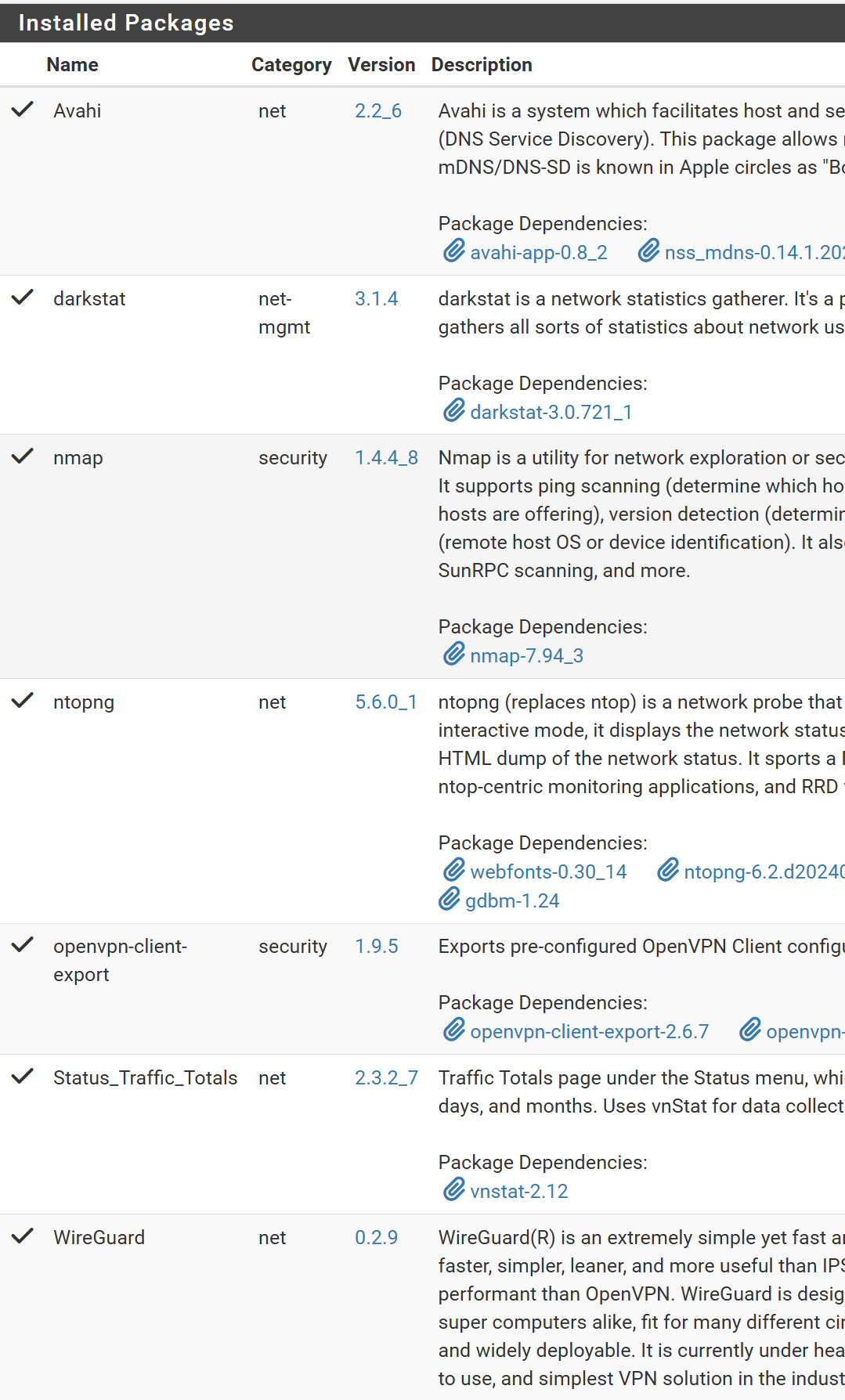Follow the openvpn-client-export-2.6.7 dependency link
Screen dimensions: 845x1400
click(590, 1032)
